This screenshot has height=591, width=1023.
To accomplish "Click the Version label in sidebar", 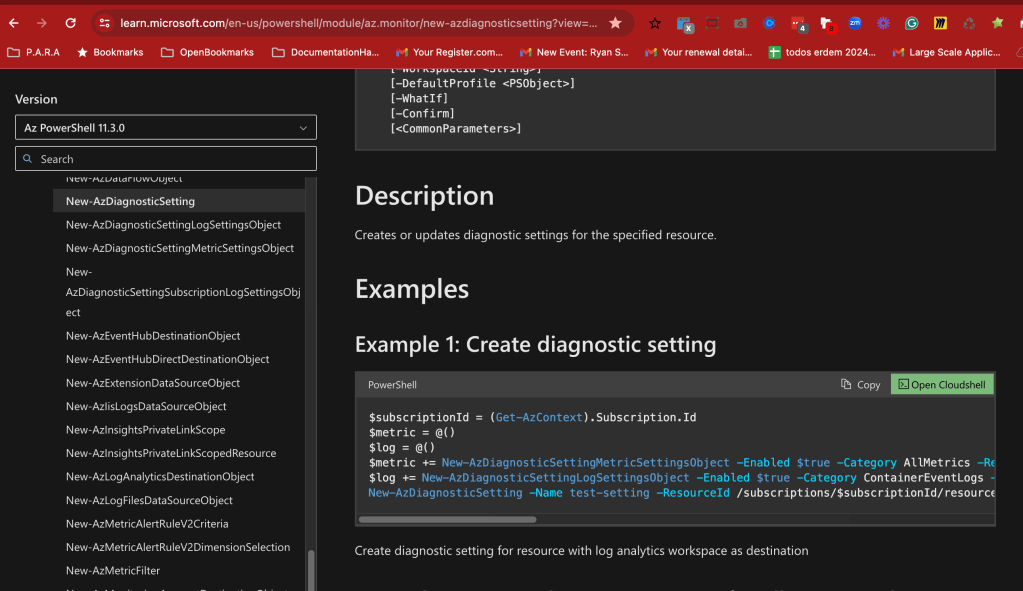I will pyautogui.click(x=36, y=99).
